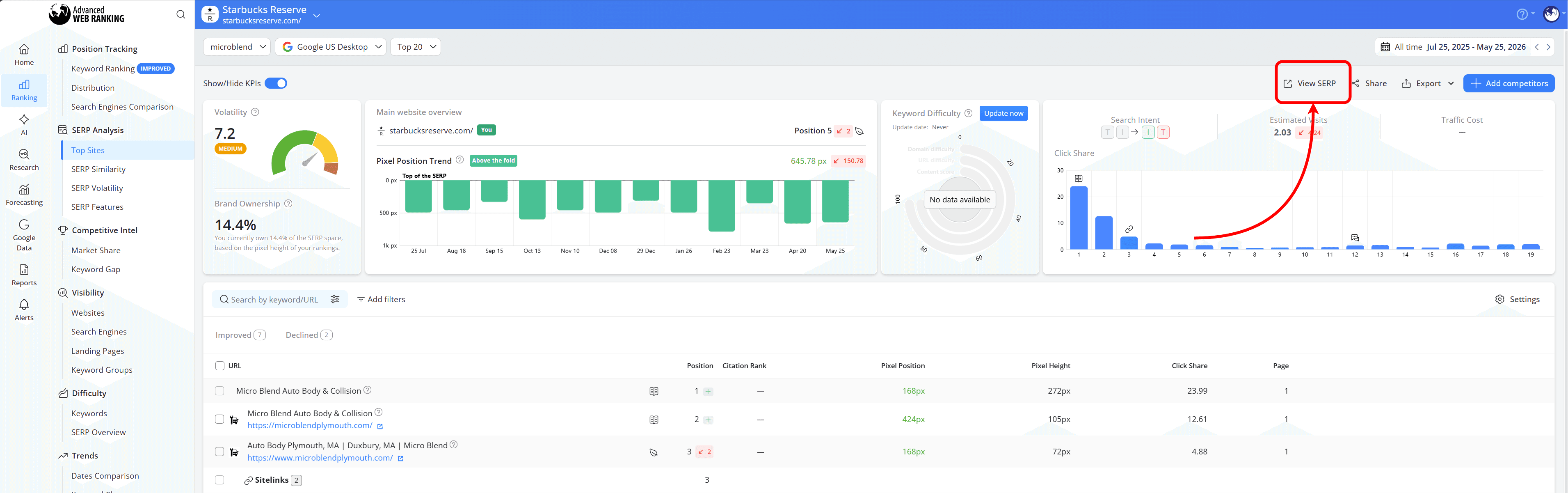Click the Advanced Web Ranking logo
This screenshot has width=1568, height=493.
pos(87,14)
